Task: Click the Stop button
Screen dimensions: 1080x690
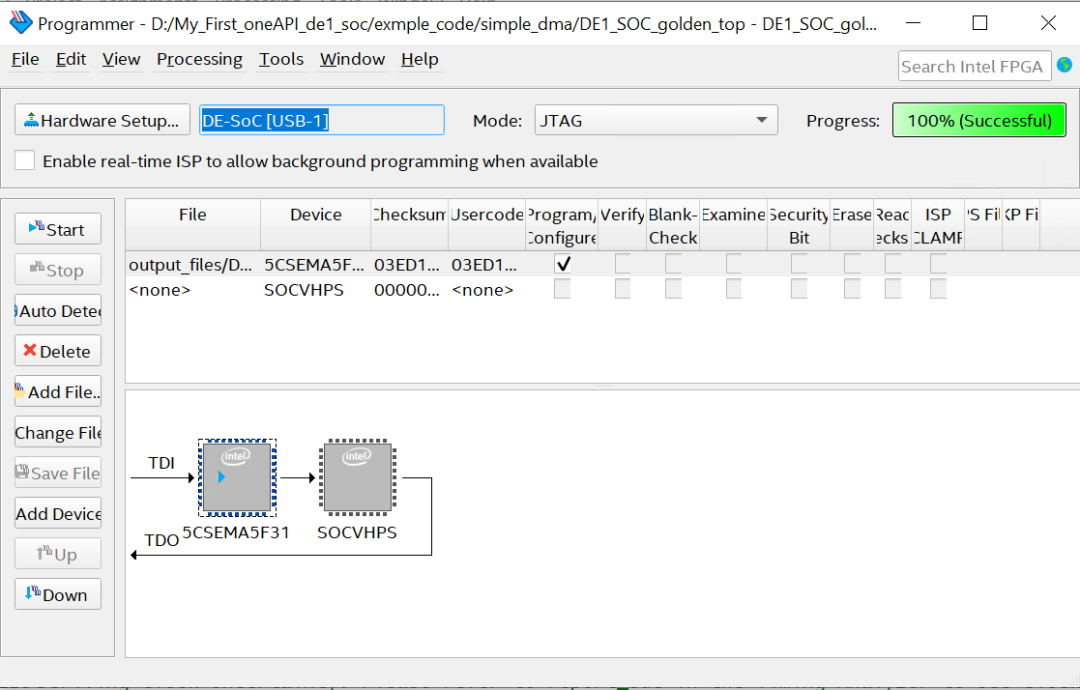Action: coord(58,270)
